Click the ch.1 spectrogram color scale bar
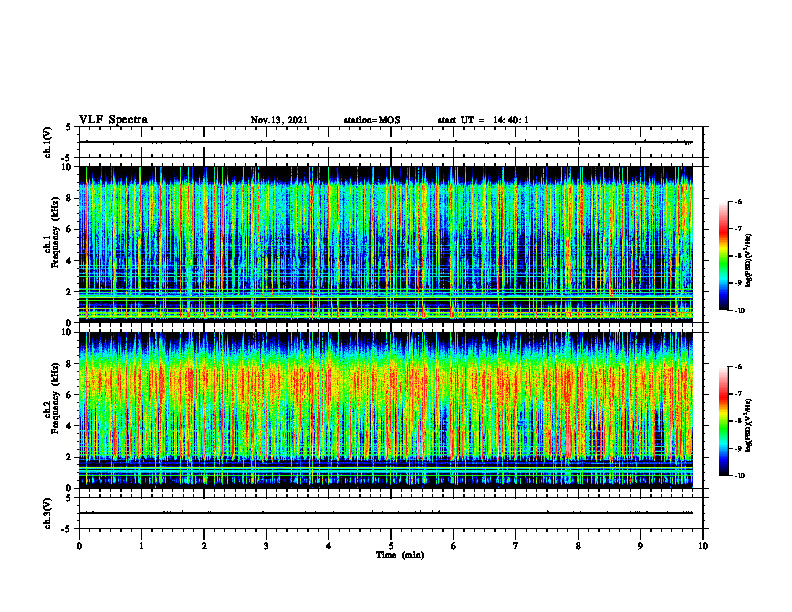This screenshot has height=612, width=792. pyautogui.click(x=723, y=256)
